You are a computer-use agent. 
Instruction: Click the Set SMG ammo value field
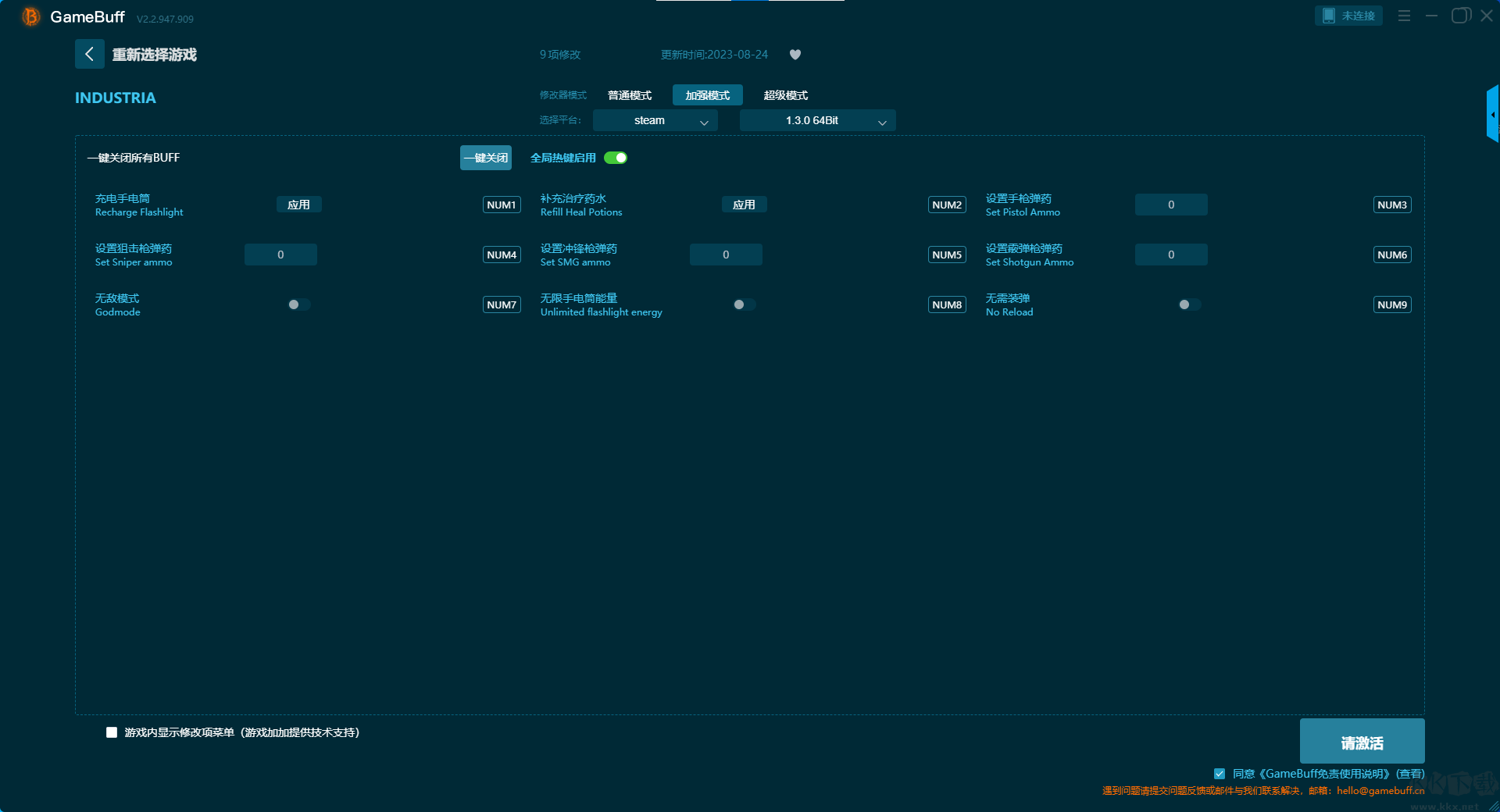[726, 255]
